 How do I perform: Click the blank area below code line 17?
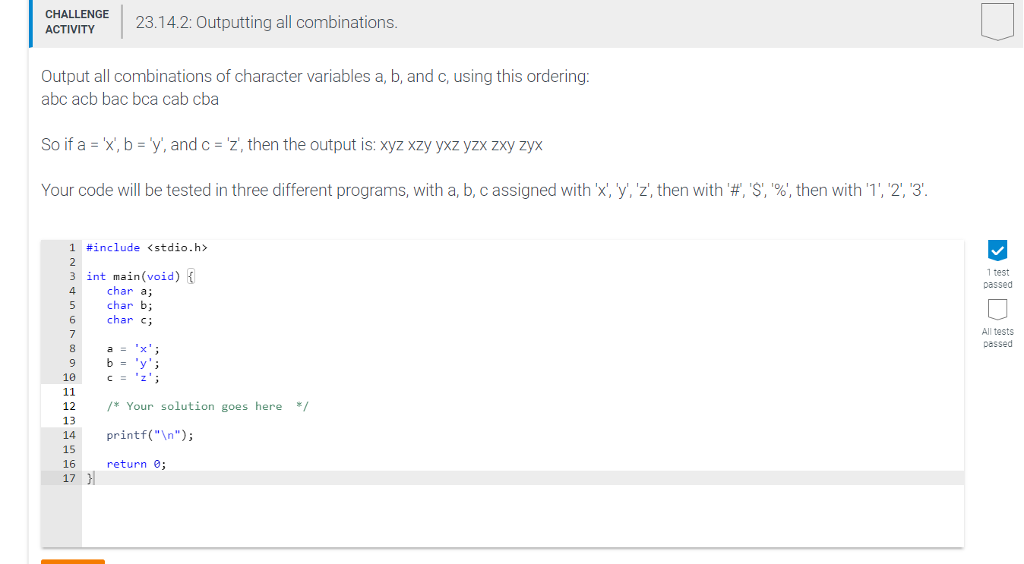522,516
